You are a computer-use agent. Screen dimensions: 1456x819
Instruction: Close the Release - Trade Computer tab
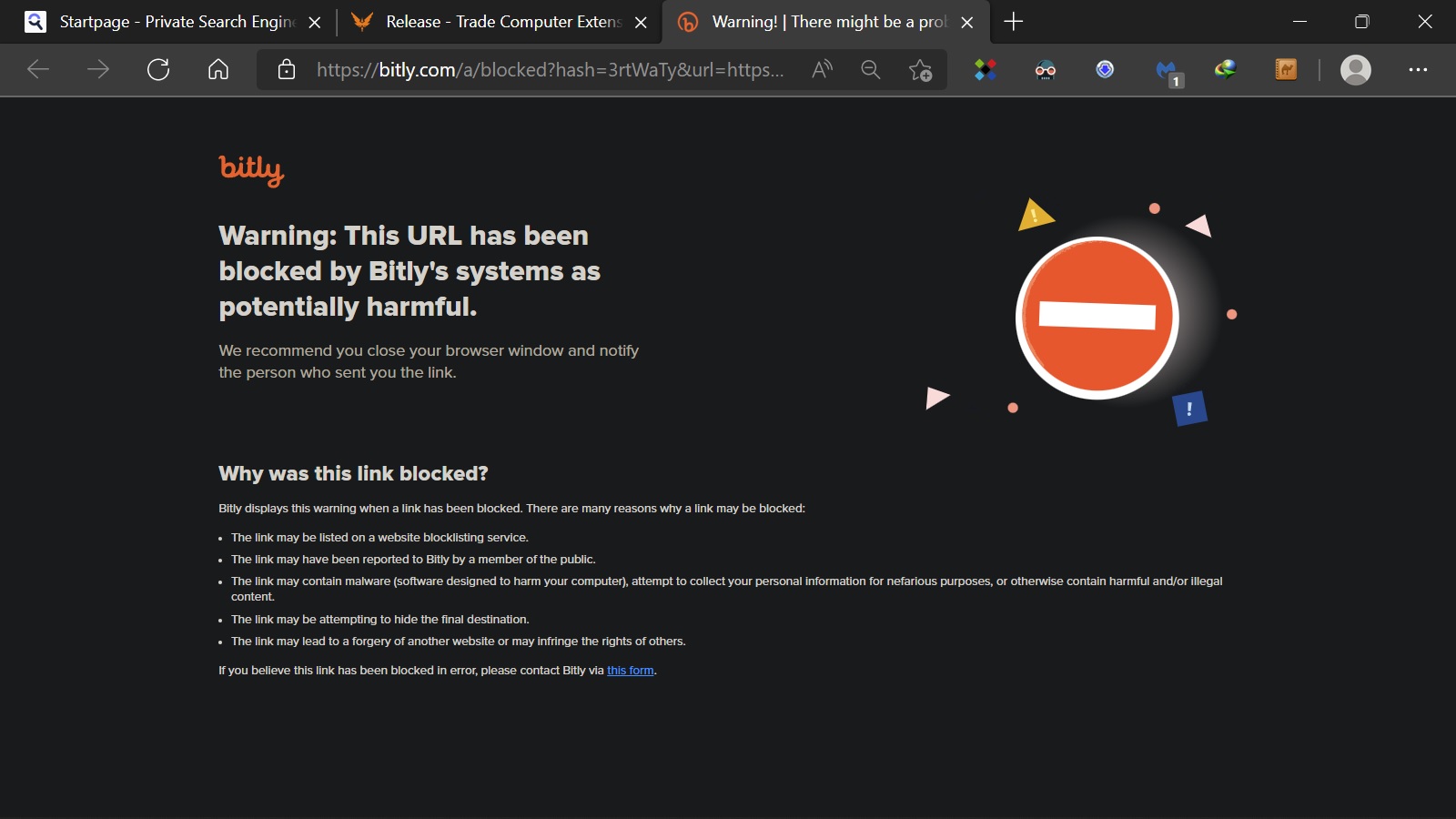pos(642,23)
